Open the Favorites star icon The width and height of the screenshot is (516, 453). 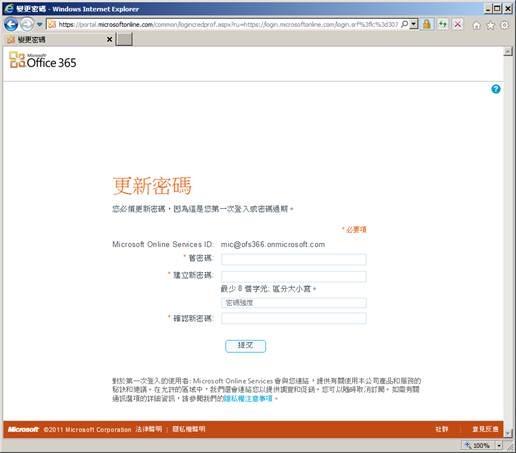click(491, 25)
